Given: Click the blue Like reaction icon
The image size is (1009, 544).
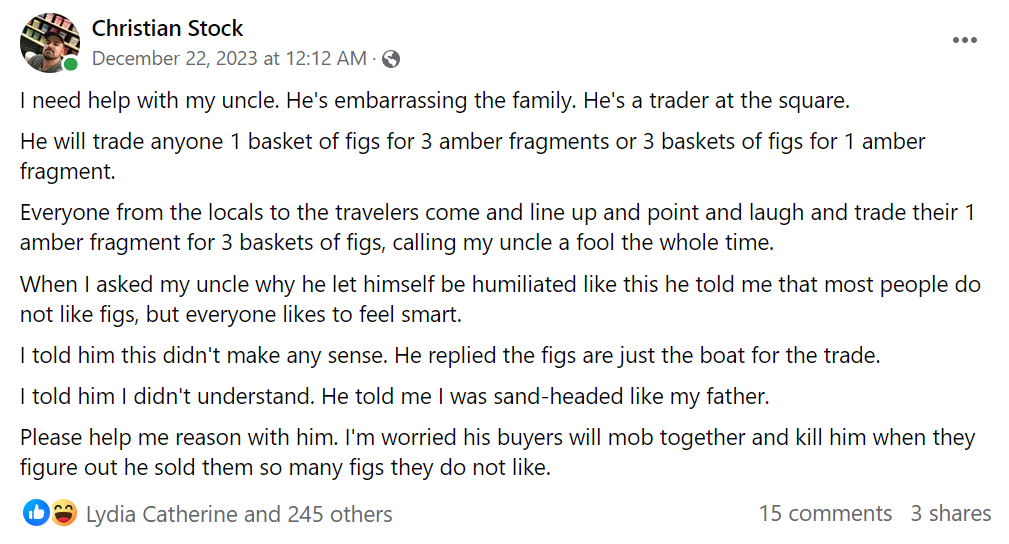Looking at the screenshot, I should [36, 514].
